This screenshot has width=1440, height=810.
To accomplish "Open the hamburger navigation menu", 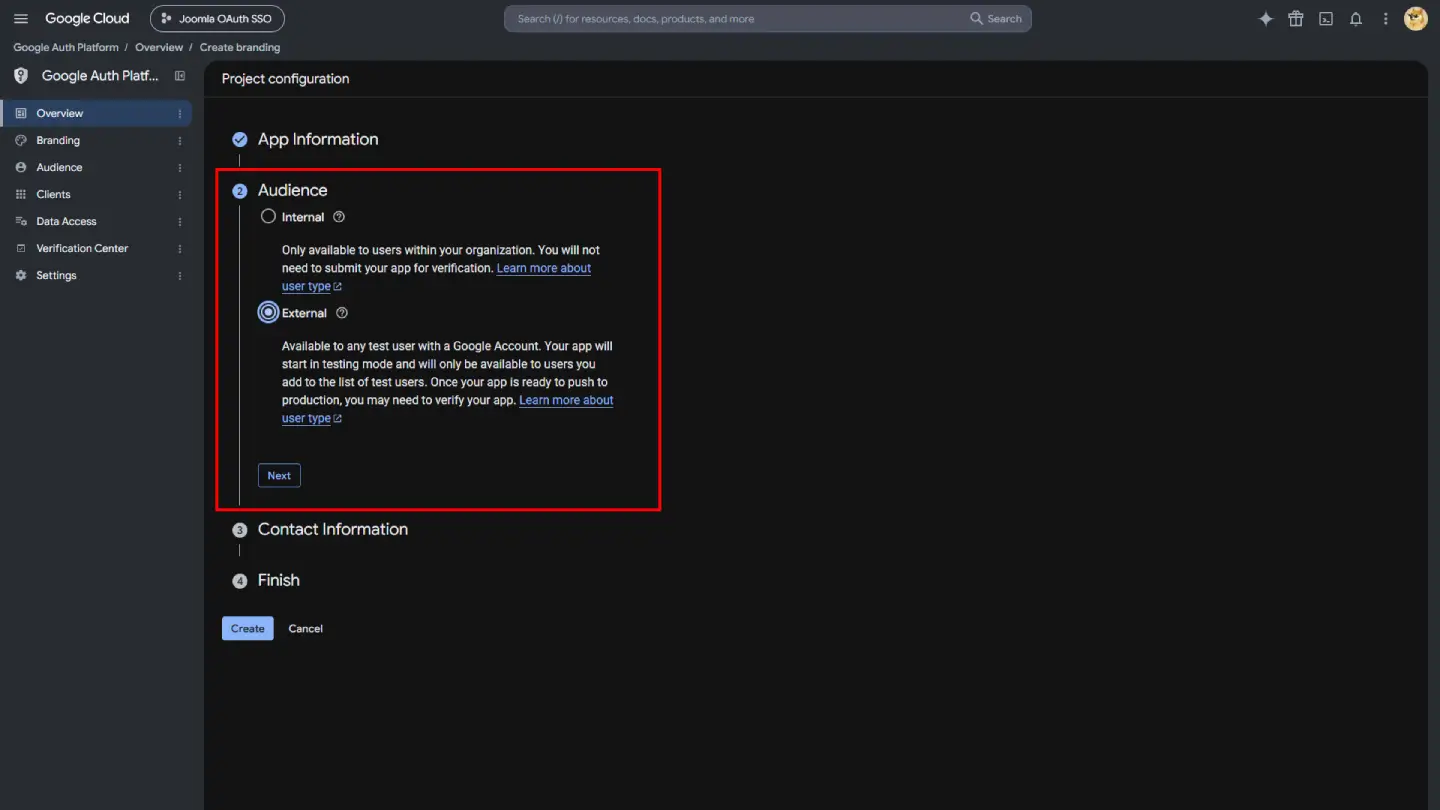I will (x=21, y=19).
